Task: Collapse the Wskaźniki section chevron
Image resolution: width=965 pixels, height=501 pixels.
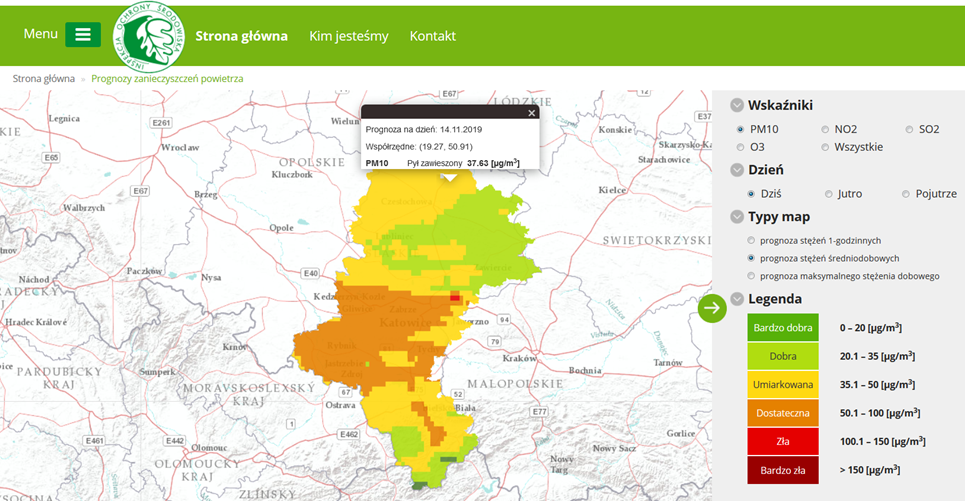Action: coord(737,105)
